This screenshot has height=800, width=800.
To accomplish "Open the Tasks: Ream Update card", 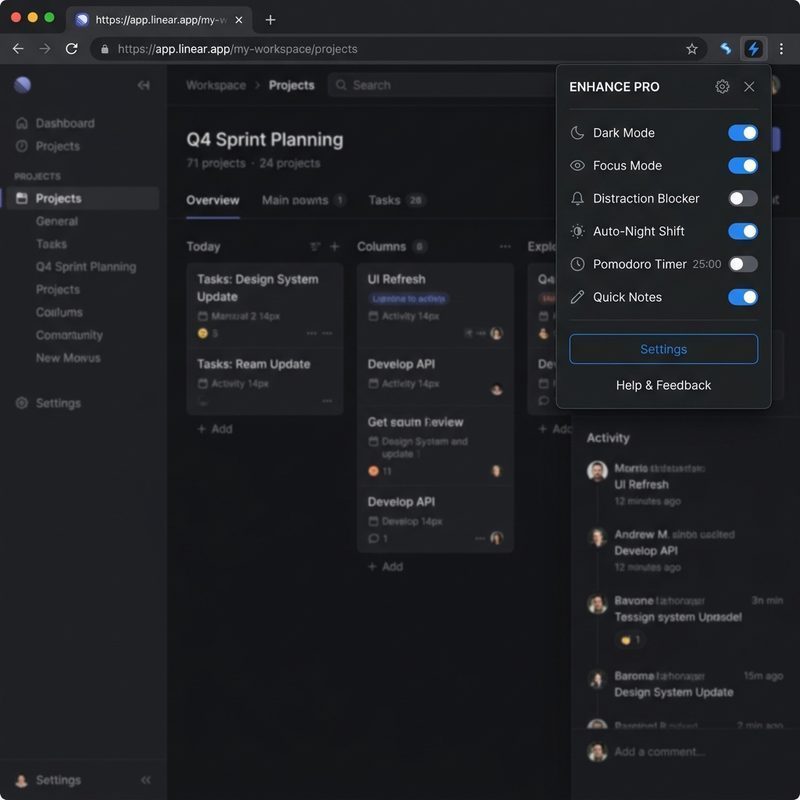I will 265,381.
